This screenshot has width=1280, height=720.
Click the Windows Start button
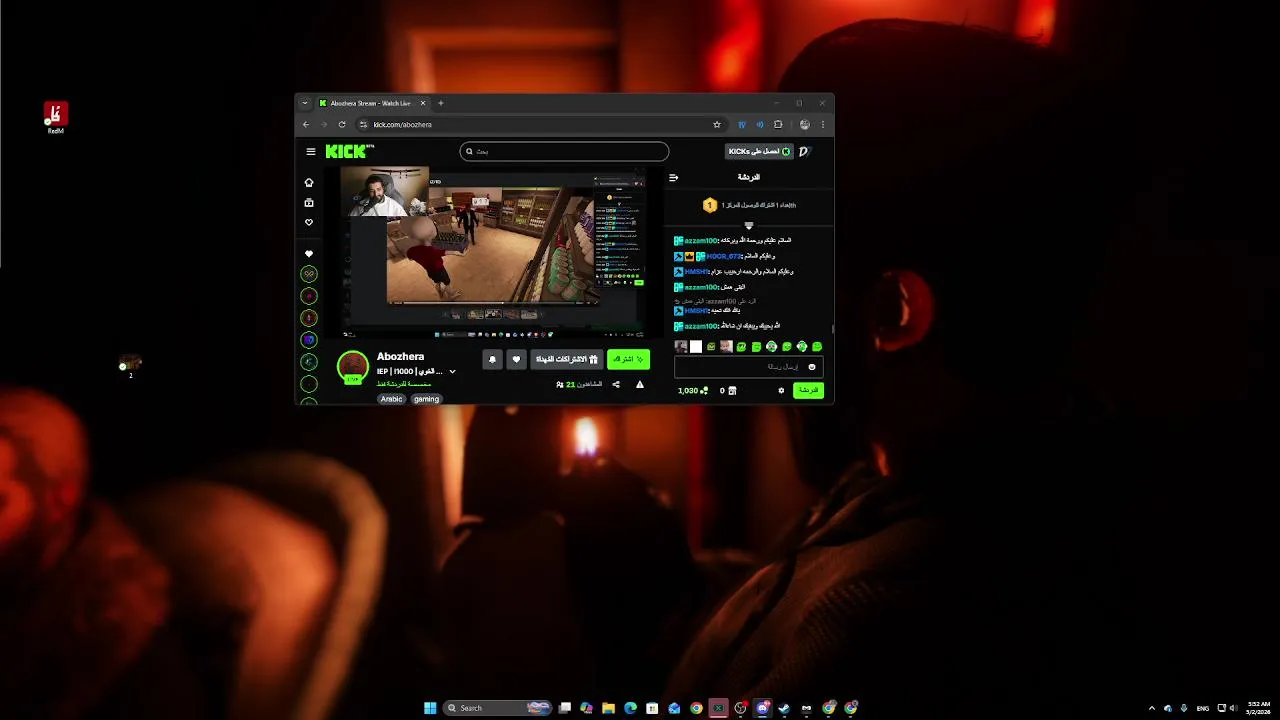pyautogui.click(x=430, y=708)
